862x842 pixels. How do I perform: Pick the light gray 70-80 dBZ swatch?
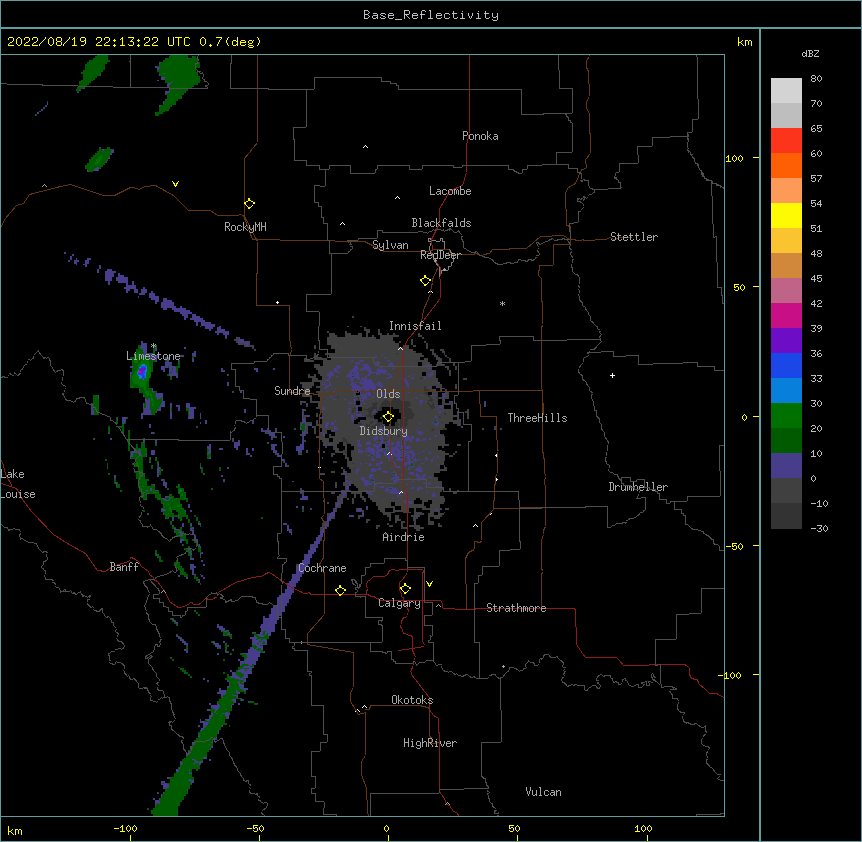pos(786,91)
